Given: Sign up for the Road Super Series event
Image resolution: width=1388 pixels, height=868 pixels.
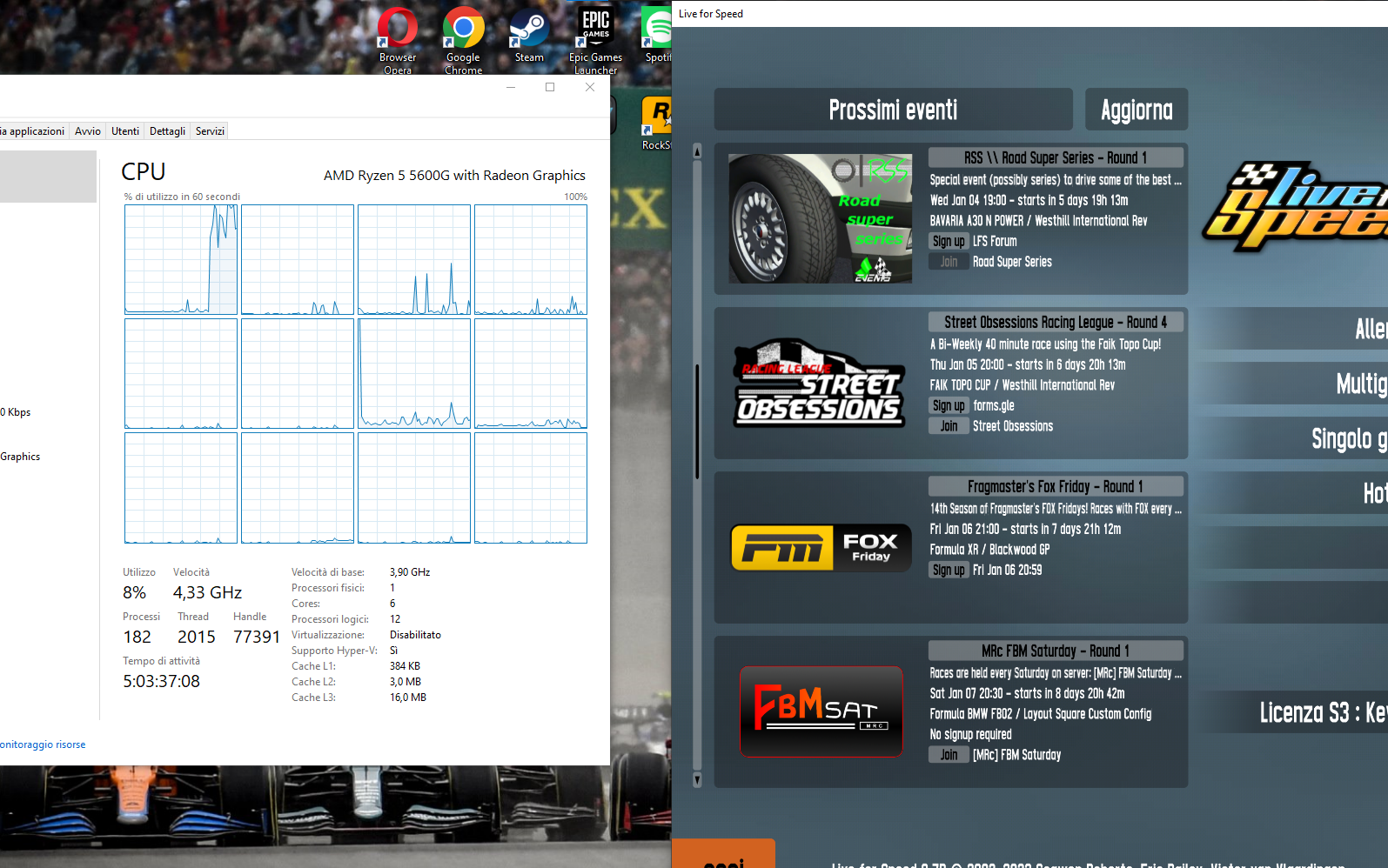Looking at the screenshot, I should click(x=949, y=241).
